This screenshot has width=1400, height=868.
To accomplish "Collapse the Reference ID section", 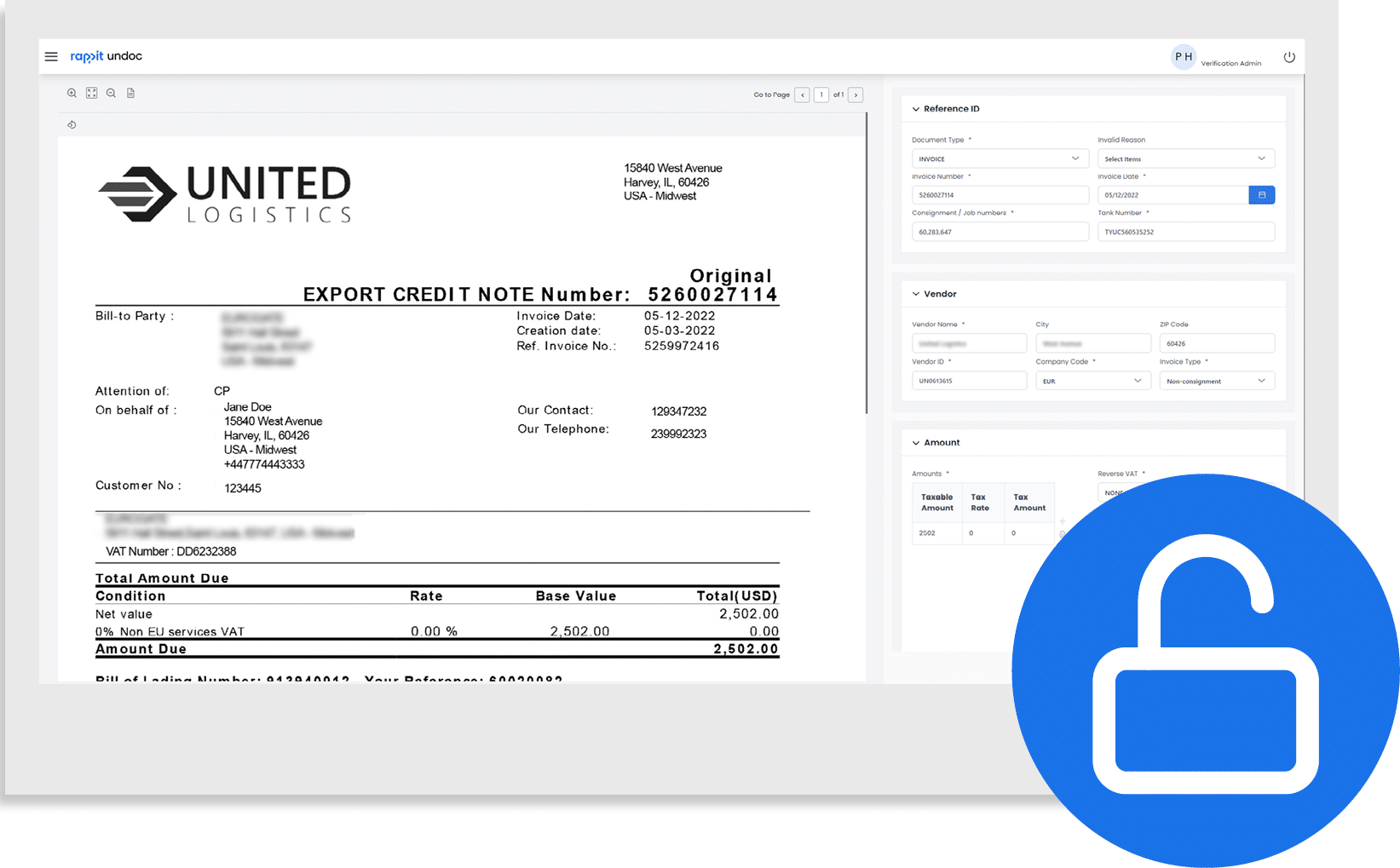I will click(x=915, y=108).
